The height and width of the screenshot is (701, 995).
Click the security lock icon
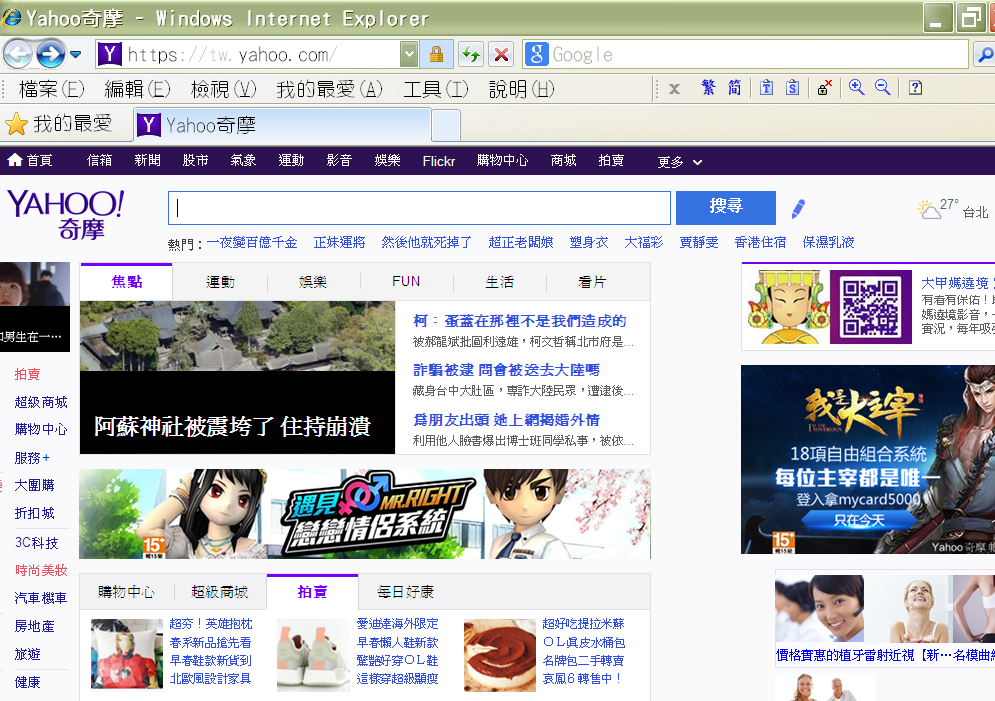coord(436,55)
